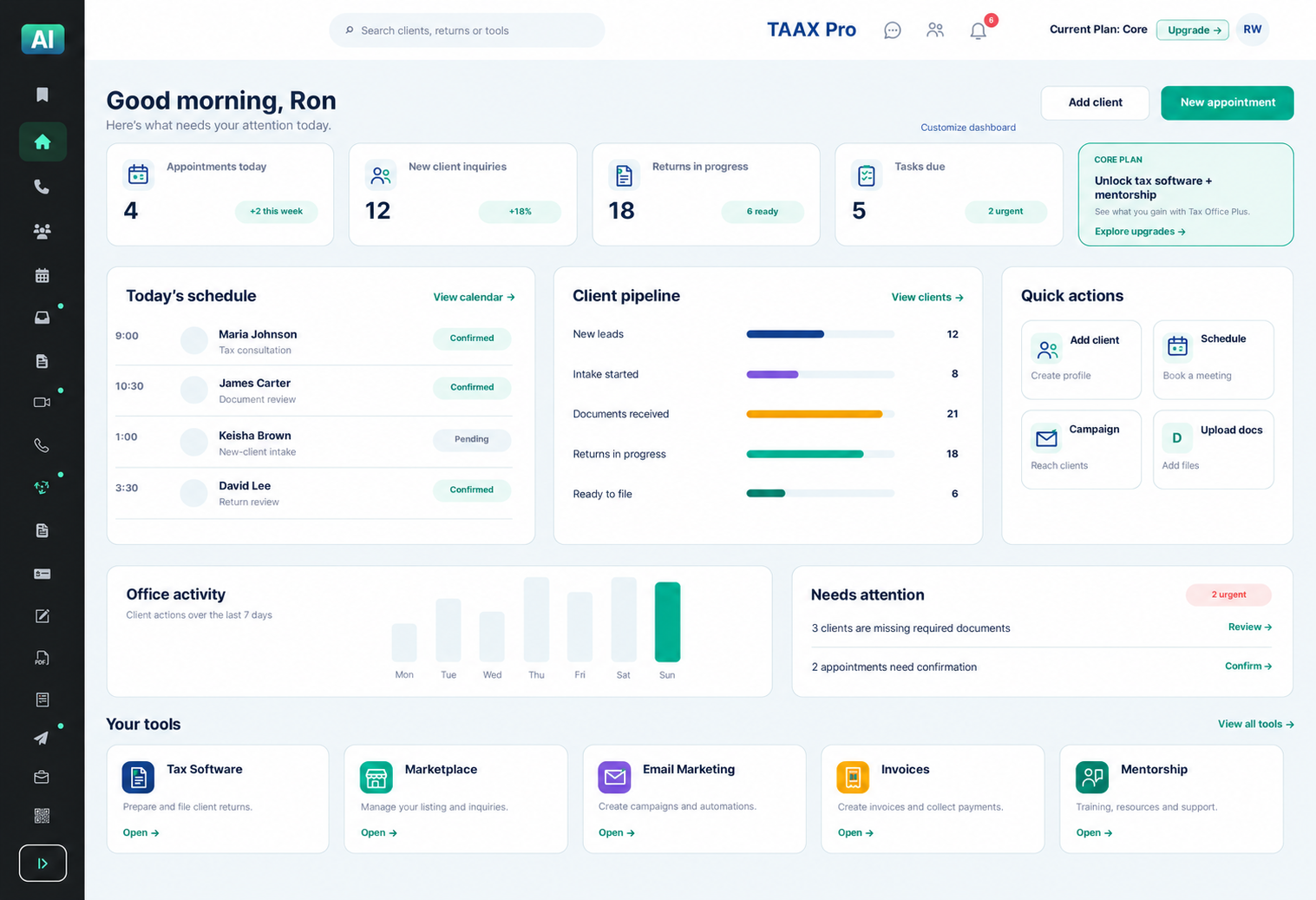Open the chat bubble icon in header
1316x900 pixels.
pos(892,30)
